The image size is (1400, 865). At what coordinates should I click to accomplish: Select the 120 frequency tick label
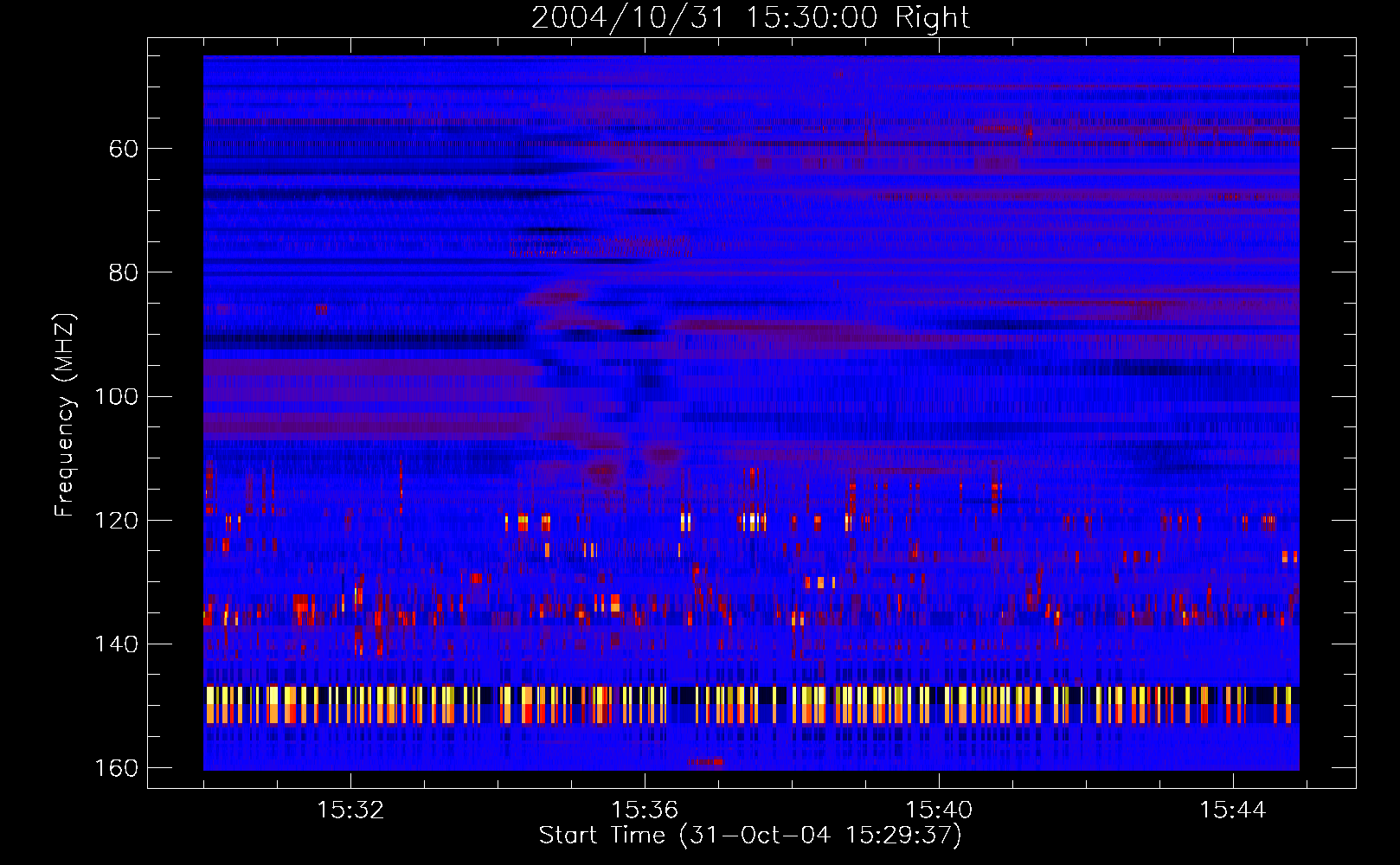coord(116,520)
